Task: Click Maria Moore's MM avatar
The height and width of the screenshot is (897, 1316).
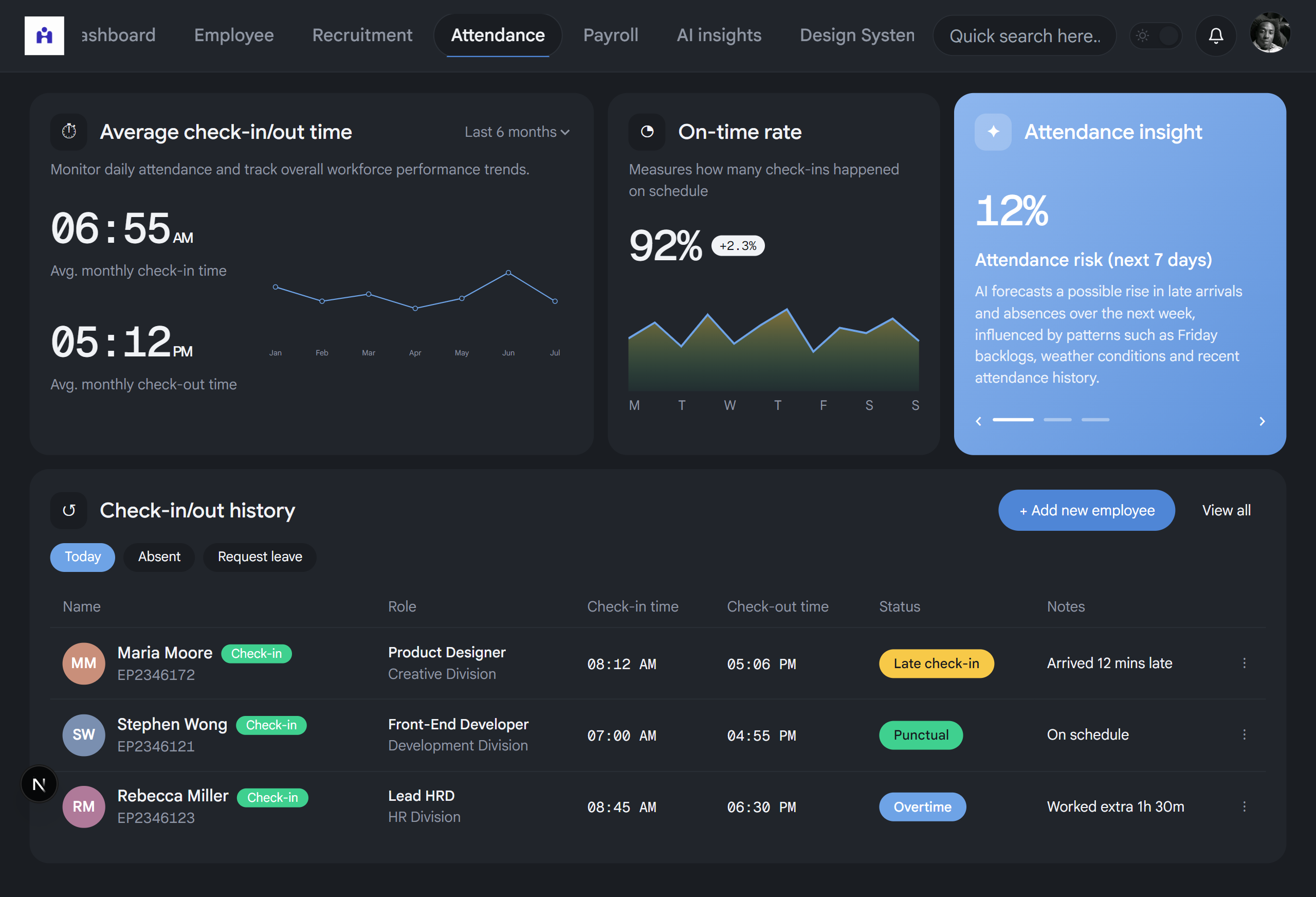Action: [x=84, y=663]
